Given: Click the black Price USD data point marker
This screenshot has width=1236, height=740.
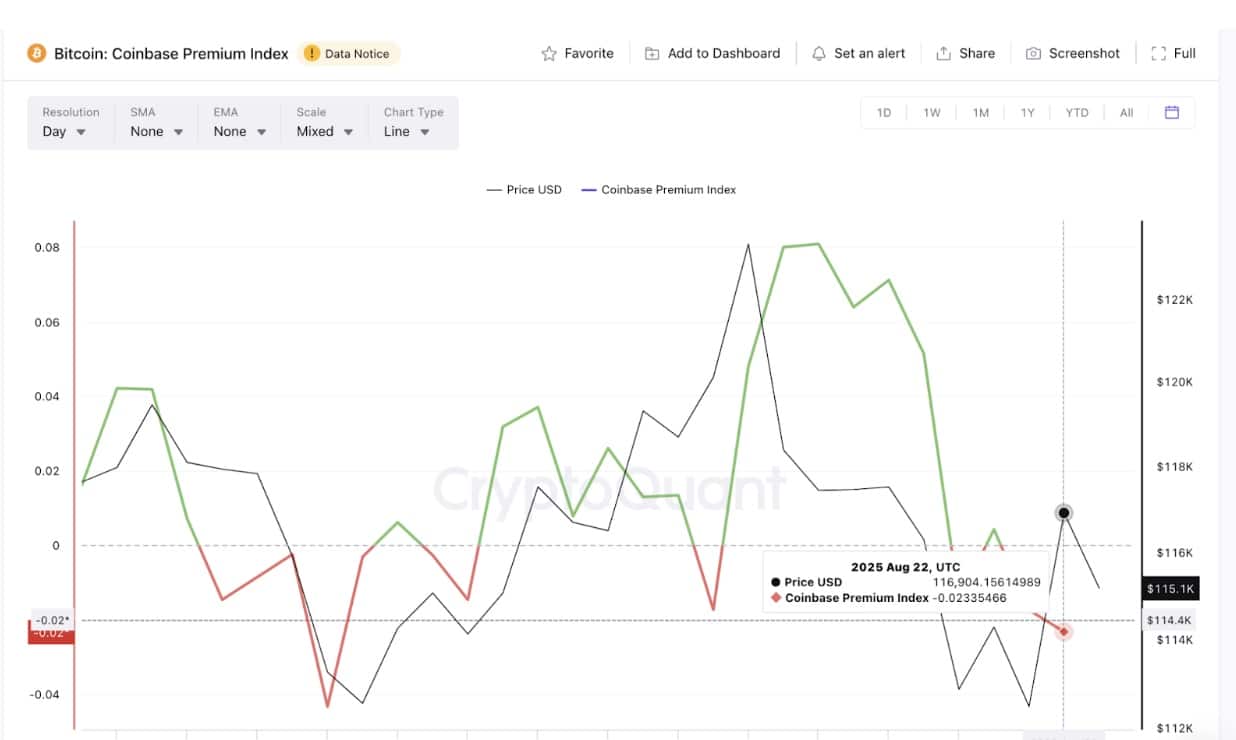Looking at the screenshot, I should click(1064, 513).
